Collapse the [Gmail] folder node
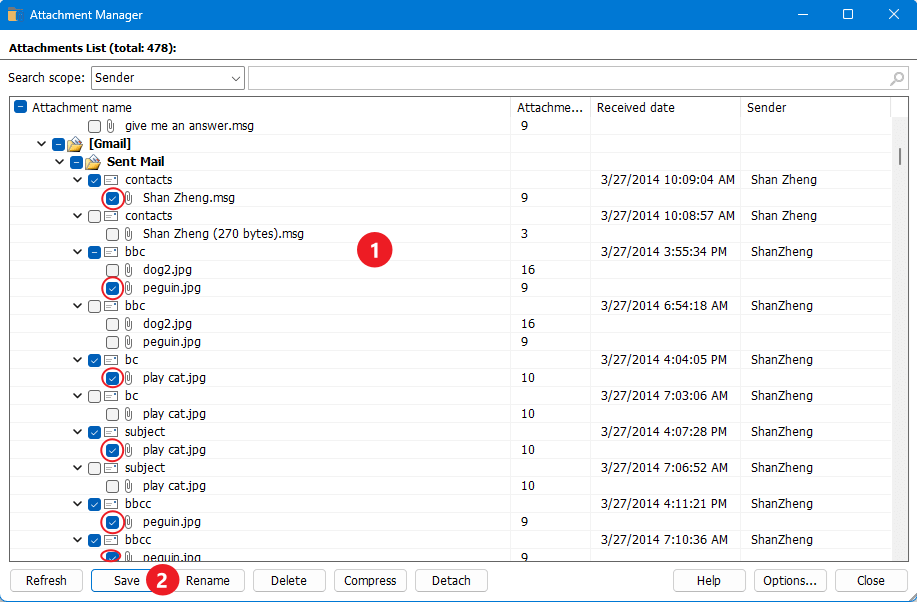 (41, 143)
